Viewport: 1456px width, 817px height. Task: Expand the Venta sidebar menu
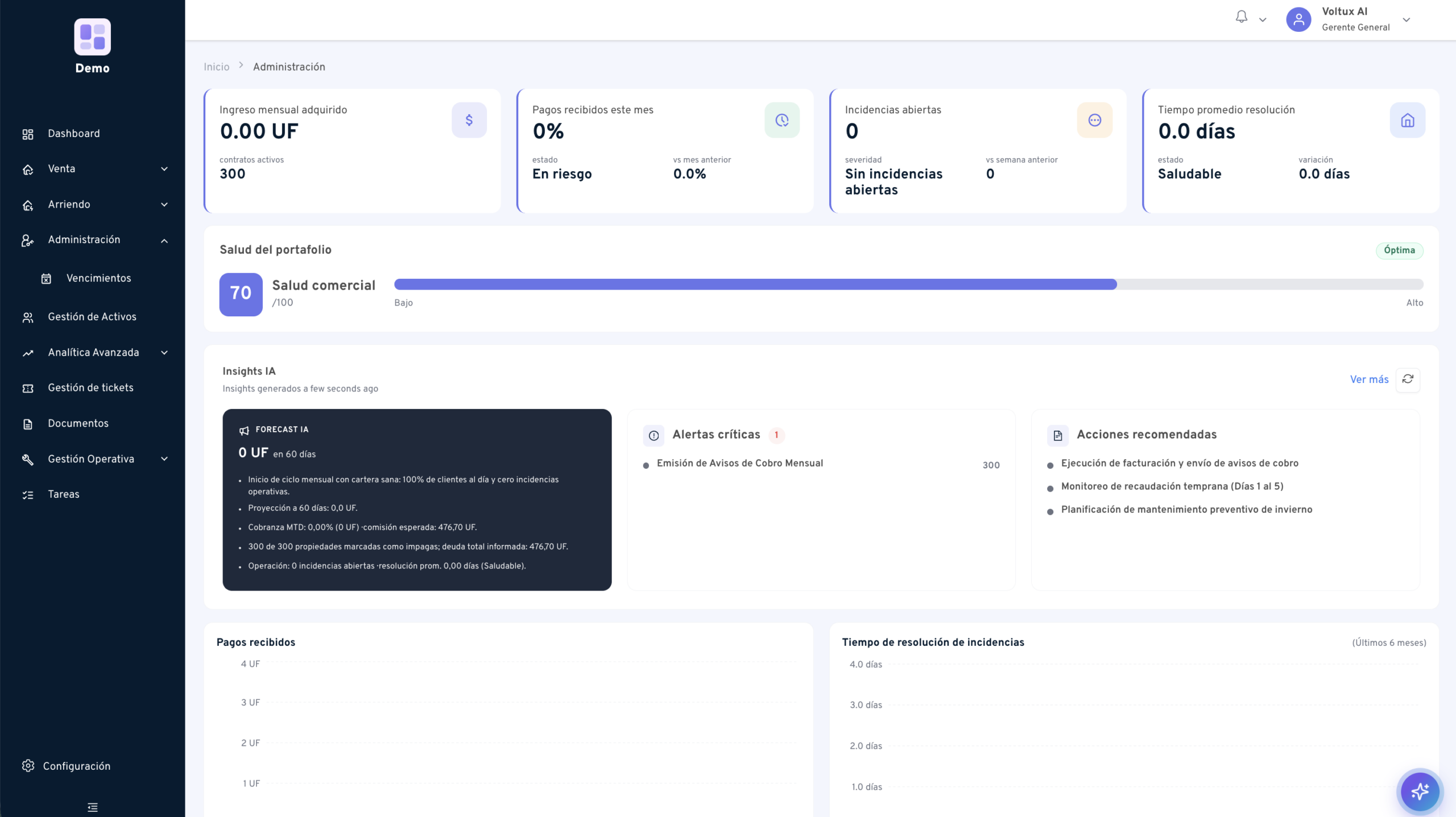tap(93, 169)
